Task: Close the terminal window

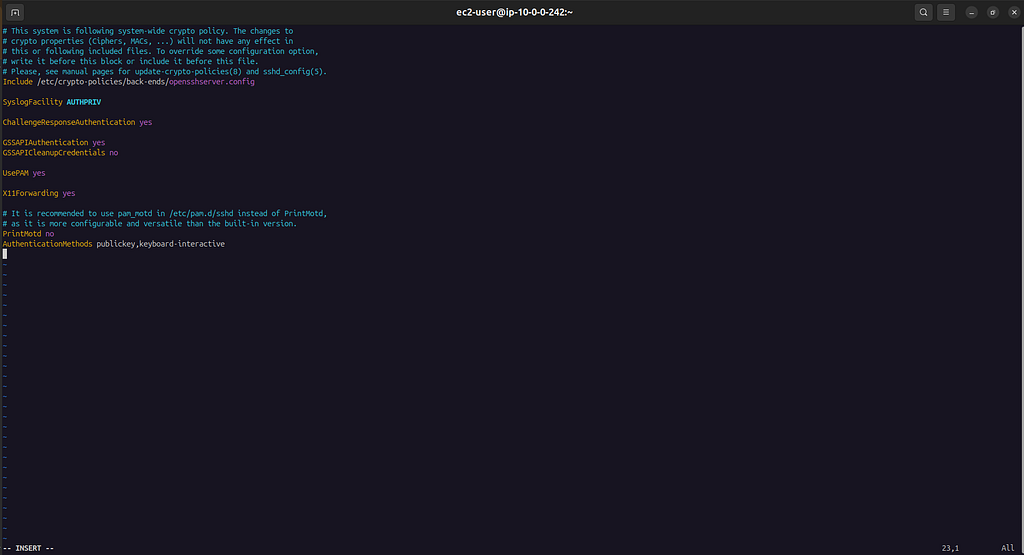Action: (1014, 12)
